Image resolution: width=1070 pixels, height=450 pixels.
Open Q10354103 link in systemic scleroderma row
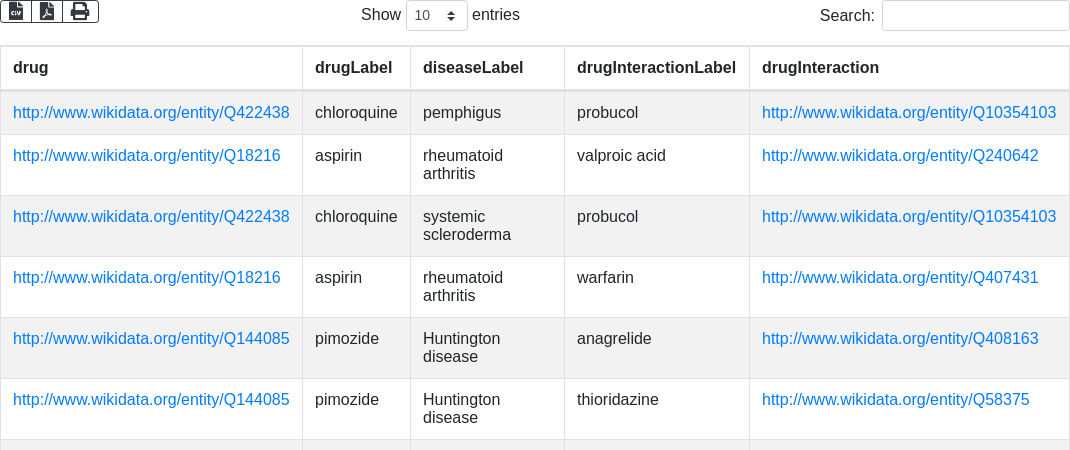(908, 217)
